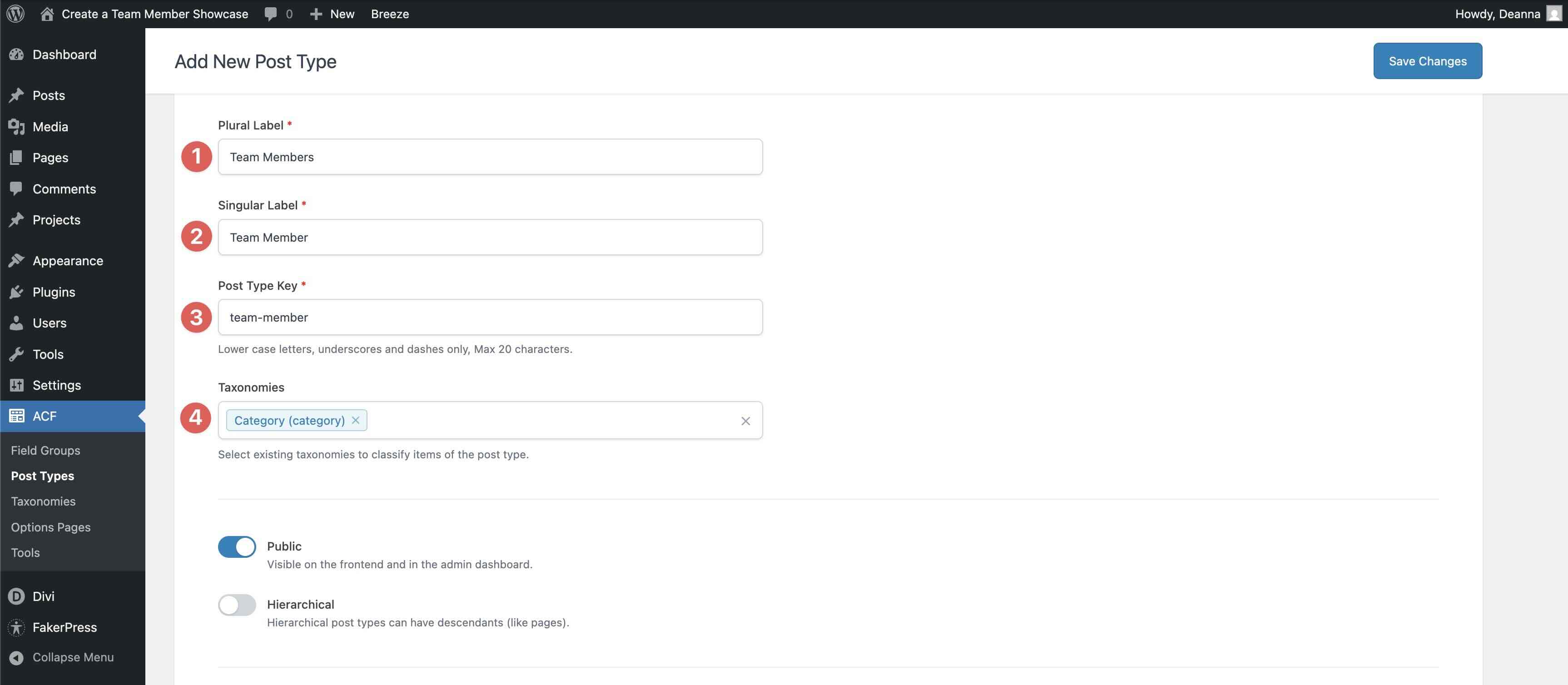
Task: Open the Appearance section
Action: click(68, 261)
